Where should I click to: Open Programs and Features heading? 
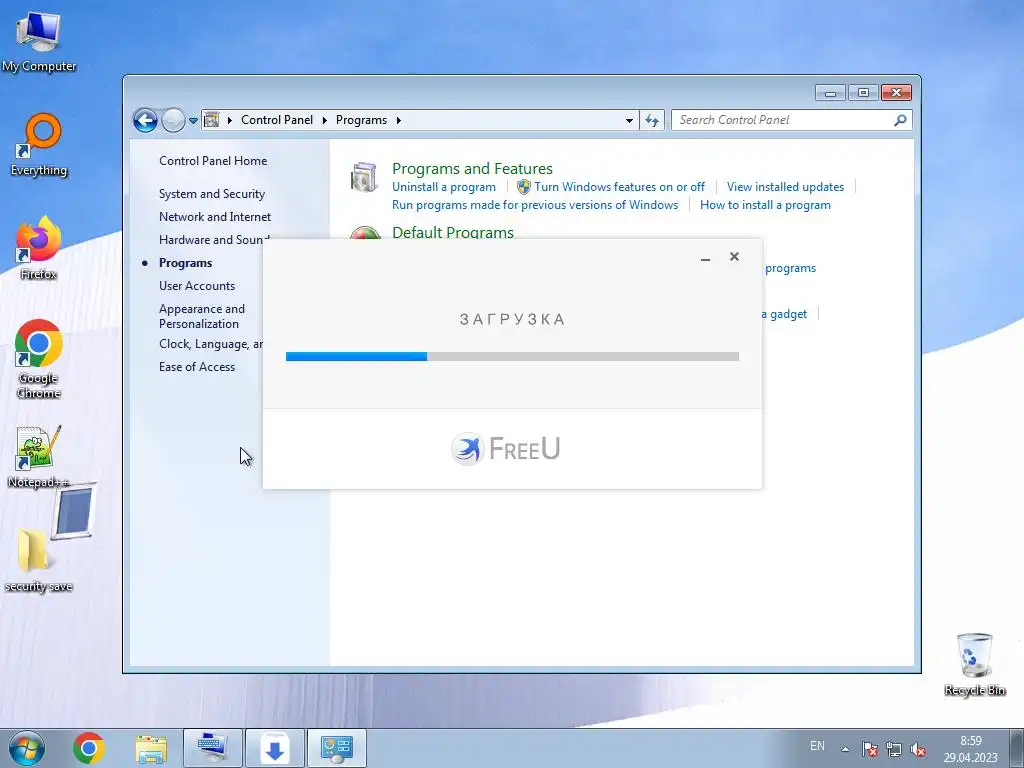[472, 168]
